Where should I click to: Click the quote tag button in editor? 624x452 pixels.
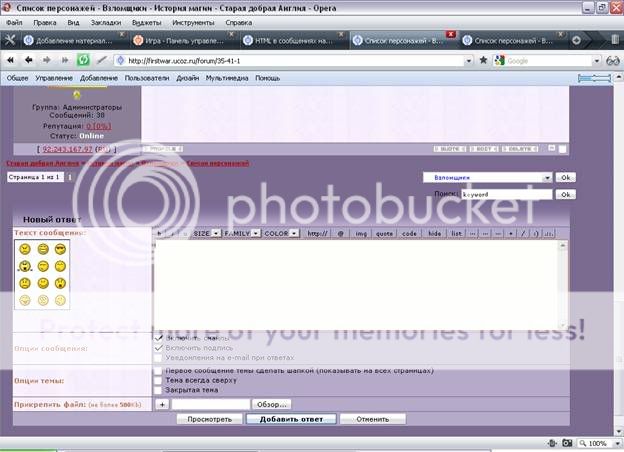(x=384, y=233)
